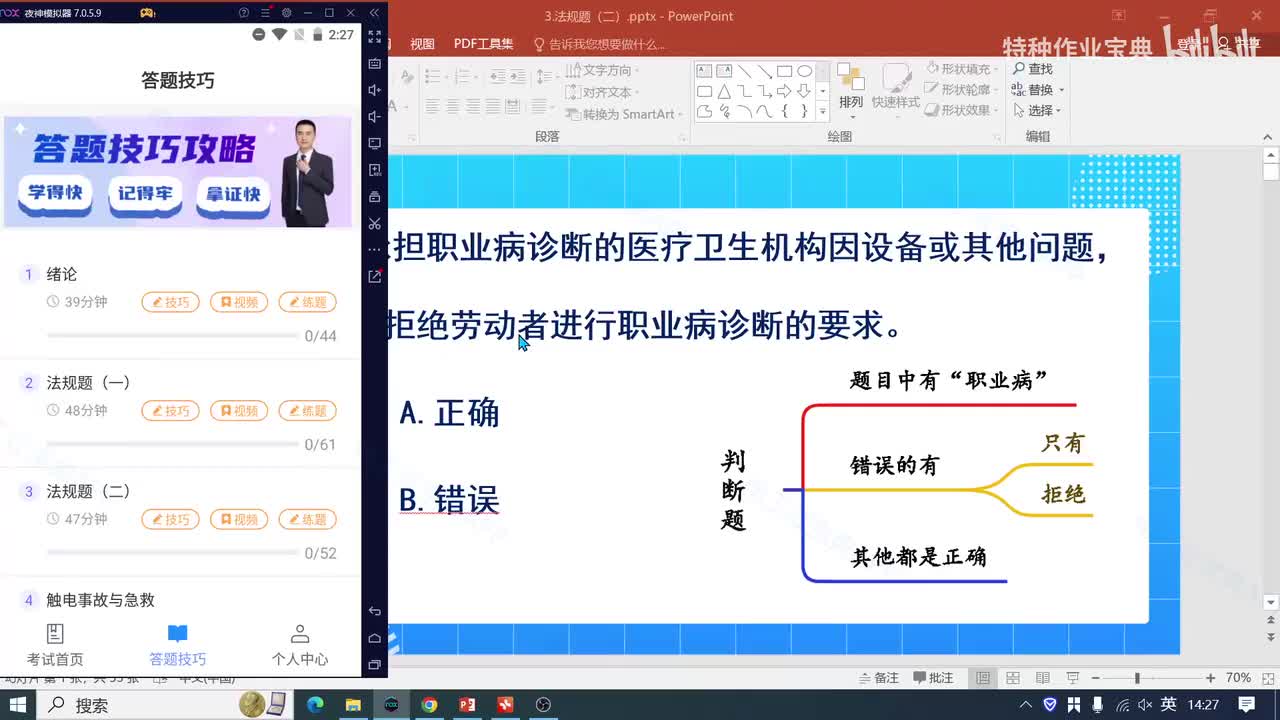Switch to 答题技巧 bottom tab

pos(177,646)
